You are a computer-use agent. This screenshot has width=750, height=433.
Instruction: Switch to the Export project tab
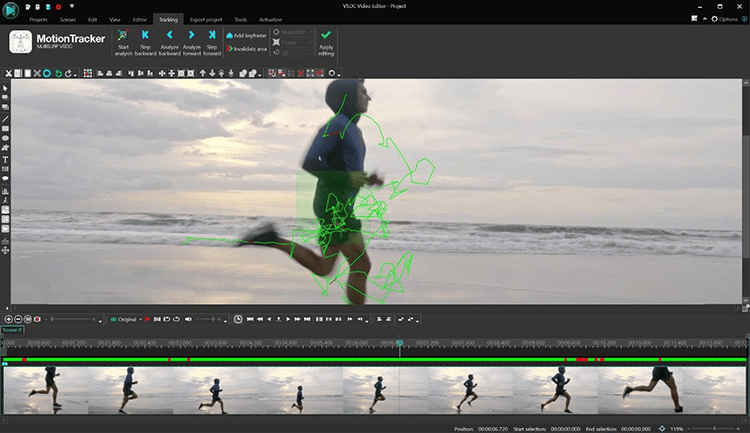(x=206, y=19)
